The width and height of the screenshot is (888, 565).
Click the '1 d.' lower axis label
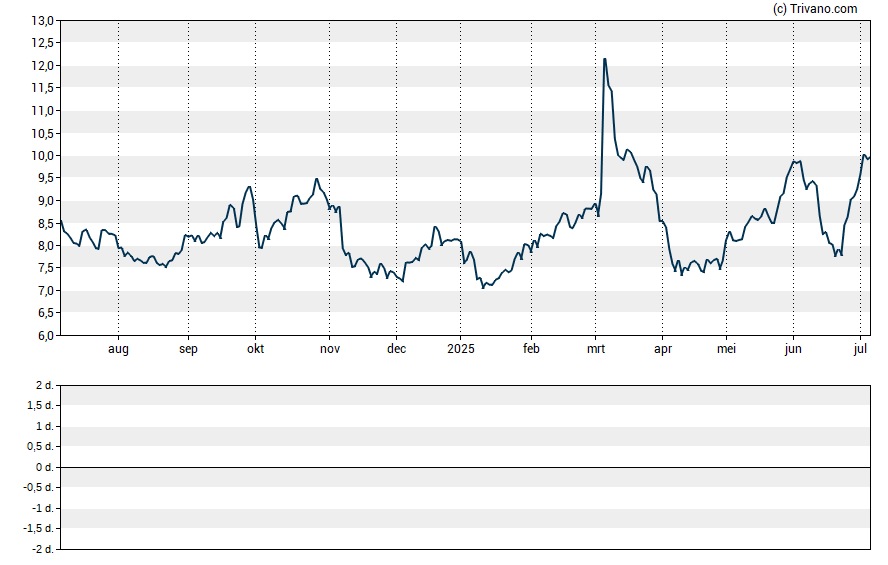click(x=45, y=426)
